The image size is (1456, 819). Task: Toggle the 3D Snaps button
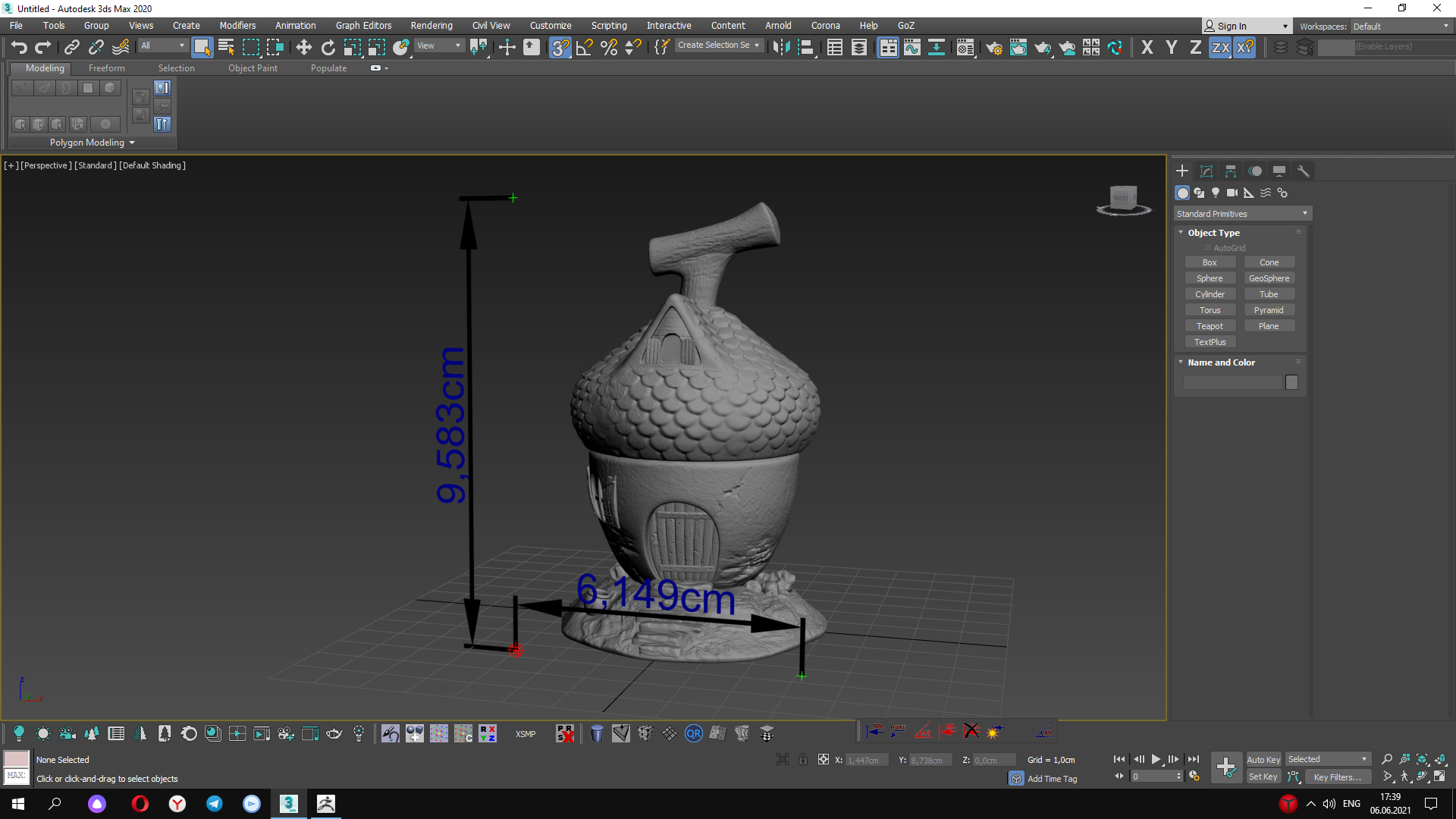[x=560, y=48]
